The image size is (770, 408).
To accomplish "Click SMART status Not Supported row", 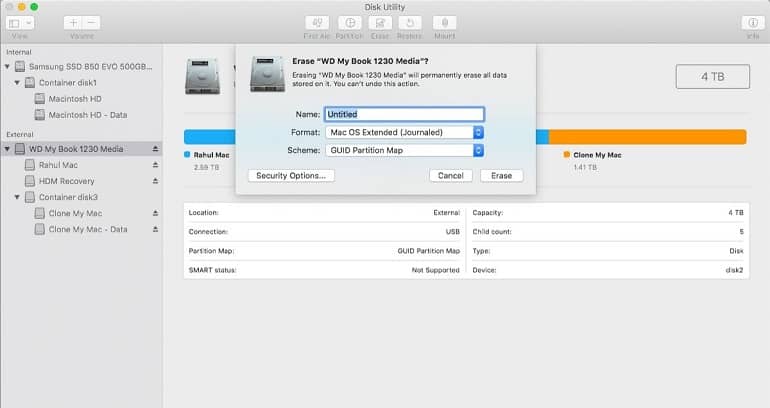I will (324, 270).
